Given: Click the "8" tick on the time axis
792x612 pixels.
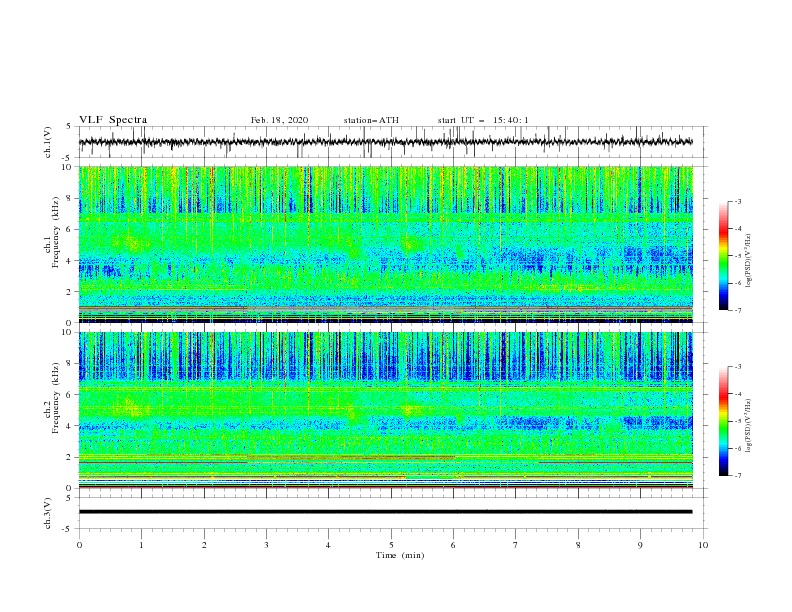Looking at the screenshot, I should point(578,545).
